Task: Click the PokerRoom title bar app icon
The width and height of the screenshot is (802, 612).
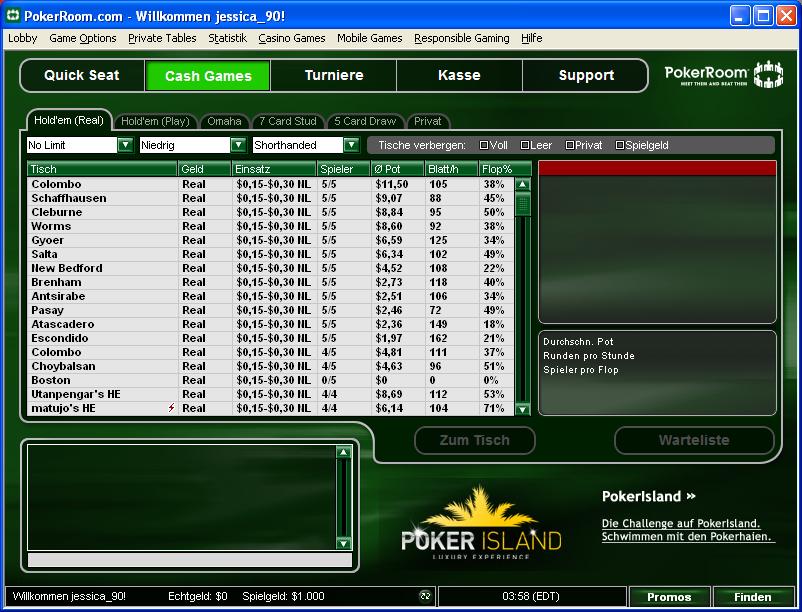Action: pos(13,15)
